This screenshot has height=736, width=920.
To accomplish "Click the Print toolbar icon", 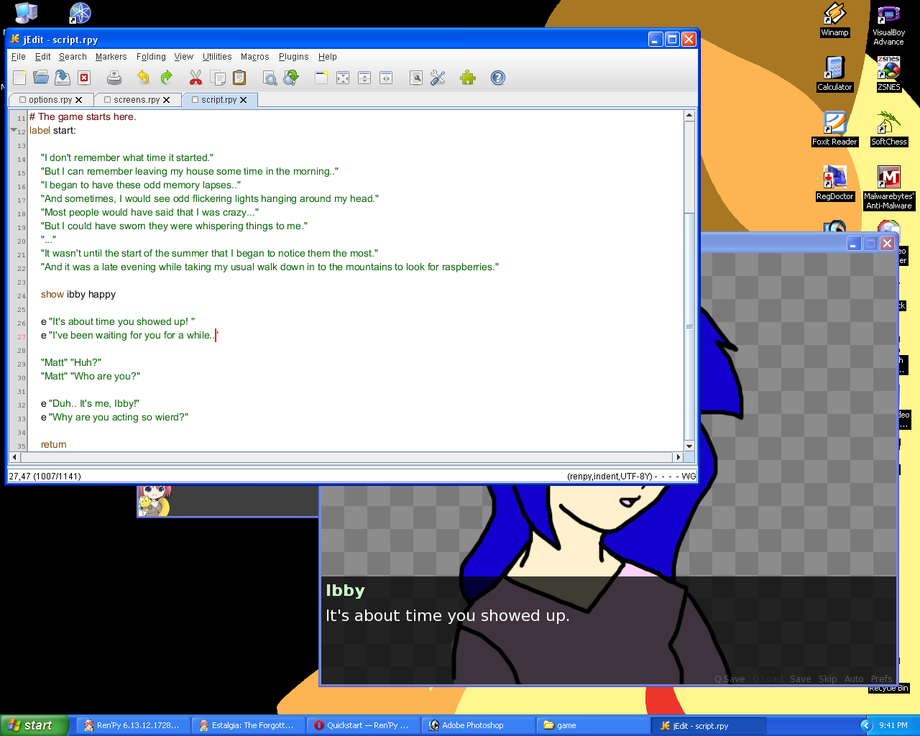I will 114,77.
